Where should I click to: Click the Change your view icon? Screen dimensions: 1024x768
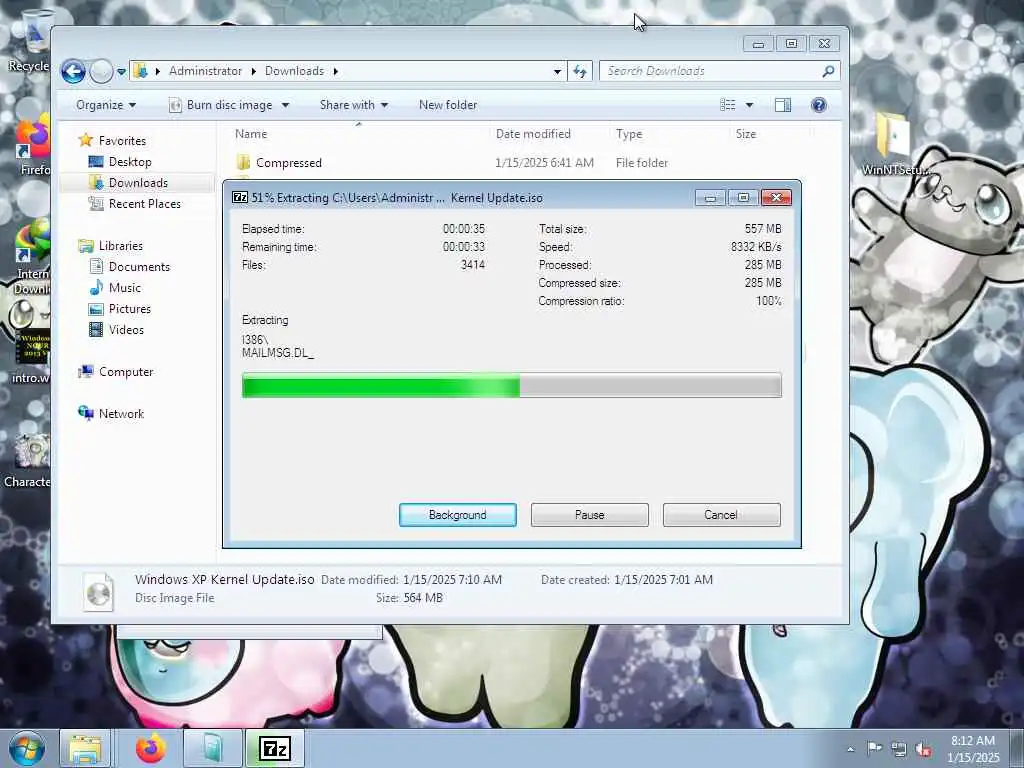pos(728,105)
